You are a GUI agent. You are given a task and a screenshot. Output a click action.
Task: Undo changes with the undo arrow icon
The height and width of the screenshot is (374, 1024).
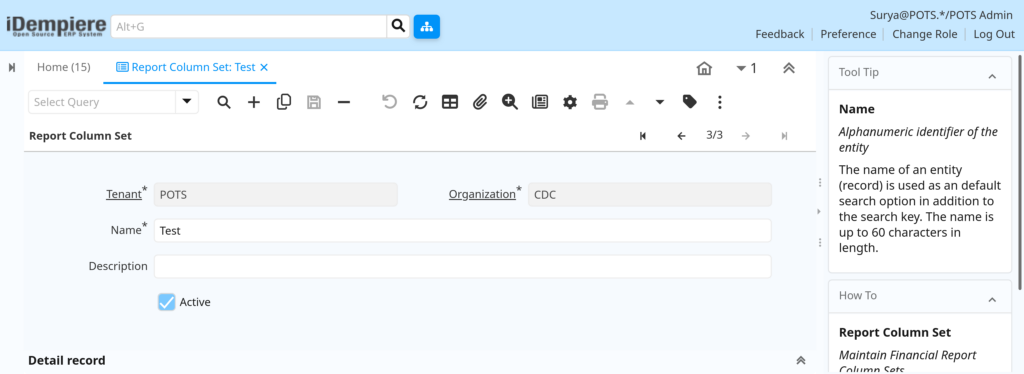pos(390,102)
